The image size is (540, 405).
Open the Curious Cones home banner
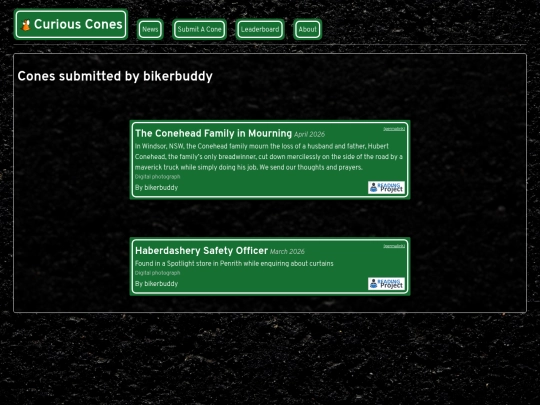coord(71,24)
